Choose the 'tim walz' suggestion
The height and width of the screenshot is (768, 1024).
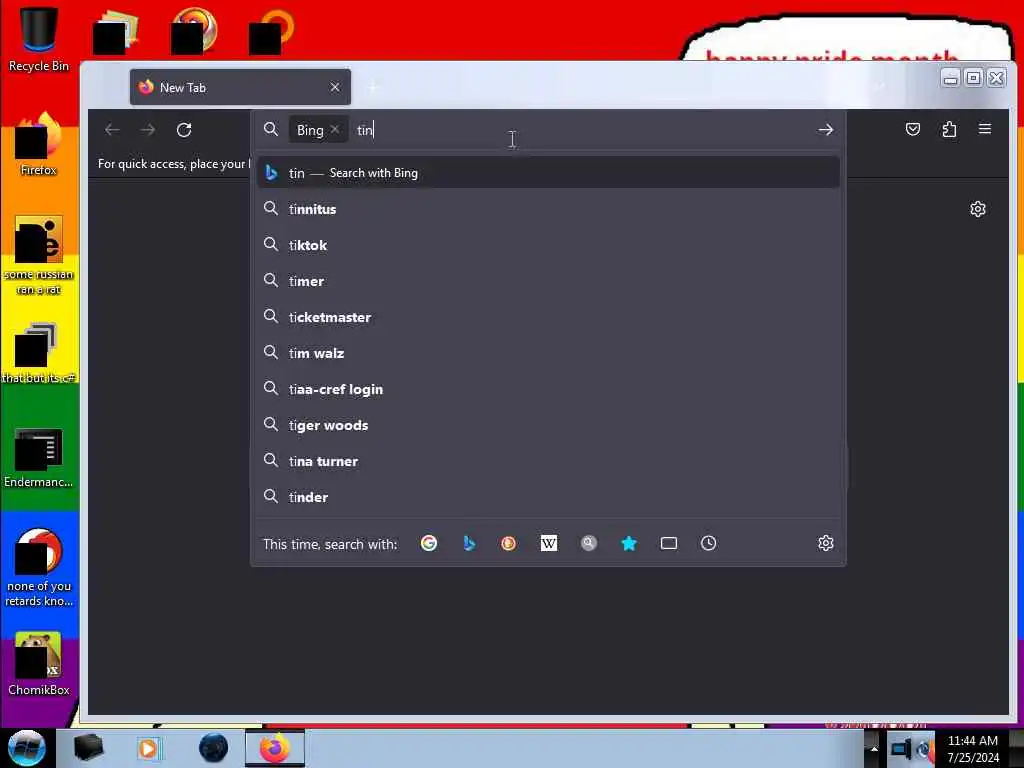[x=549, y=353]
